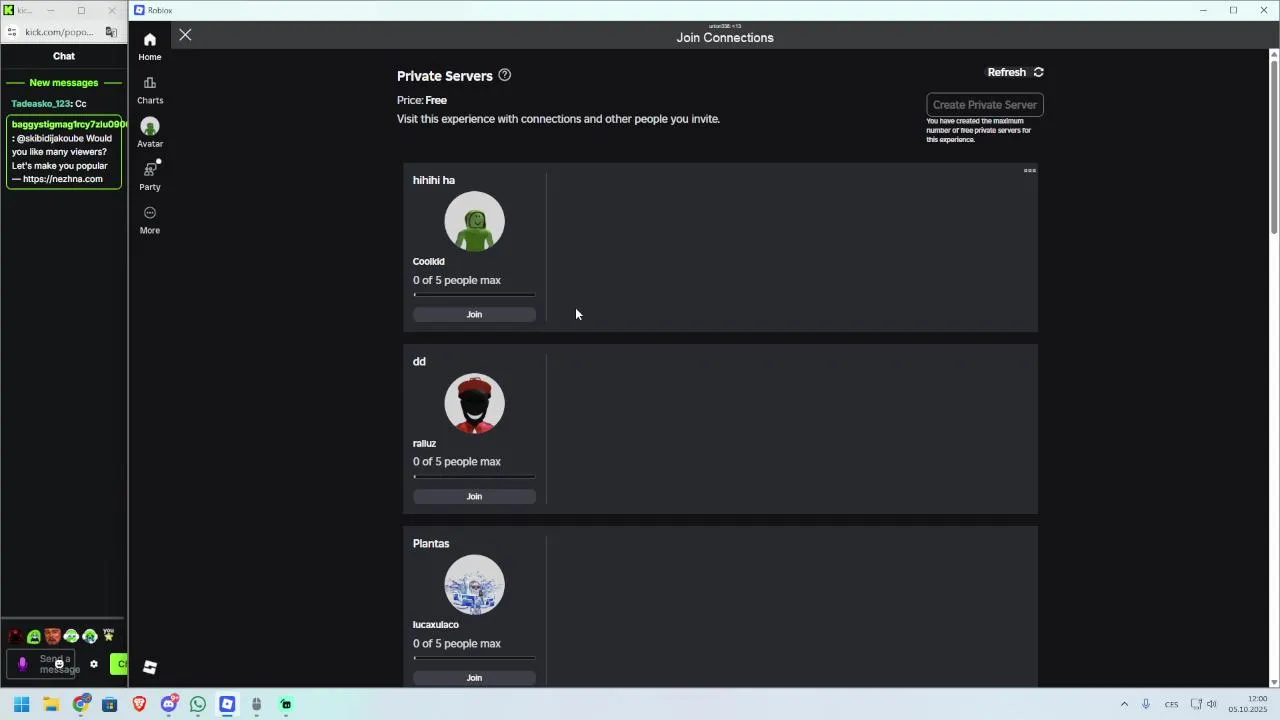The height and width of the screenshot is (720, 1280).
Task: Join the dd private server
Action: tap(474, 496)
